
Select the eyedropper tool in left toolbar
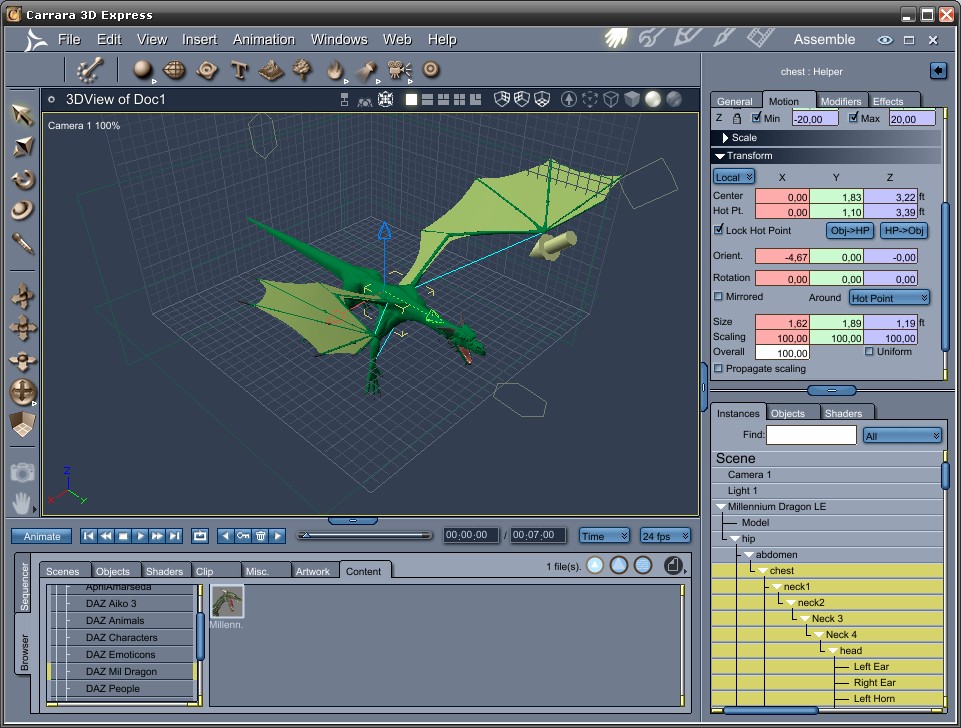[22, 243]
